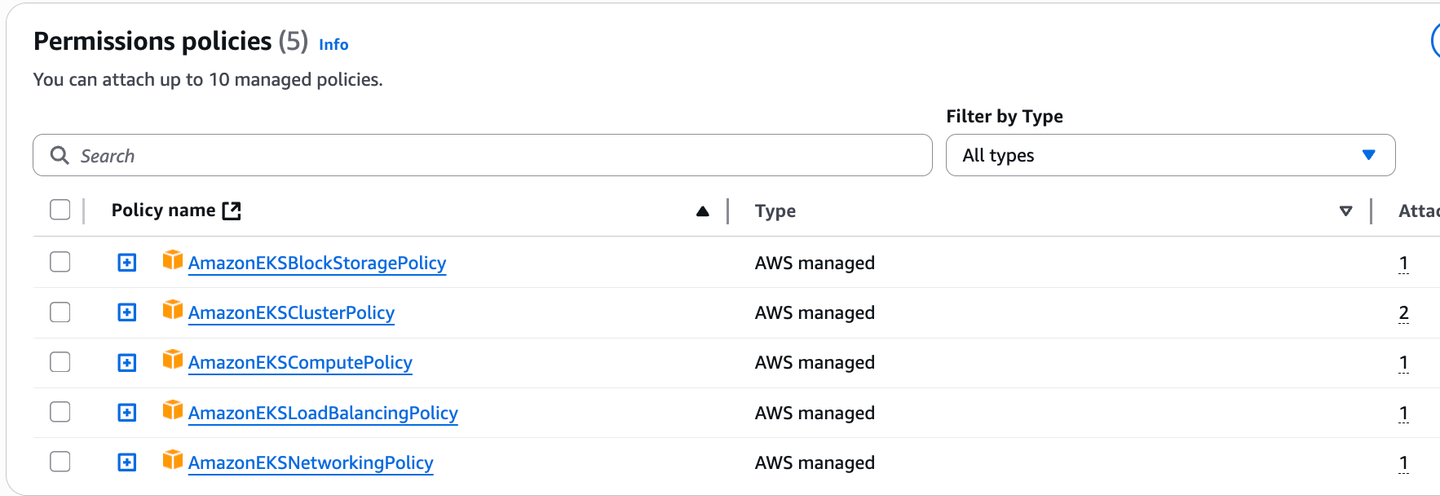Sort by Type using the hollow triangle icon
Image resolution: width=1440 pixels, height=496 pixels.
click(1346, 211)
